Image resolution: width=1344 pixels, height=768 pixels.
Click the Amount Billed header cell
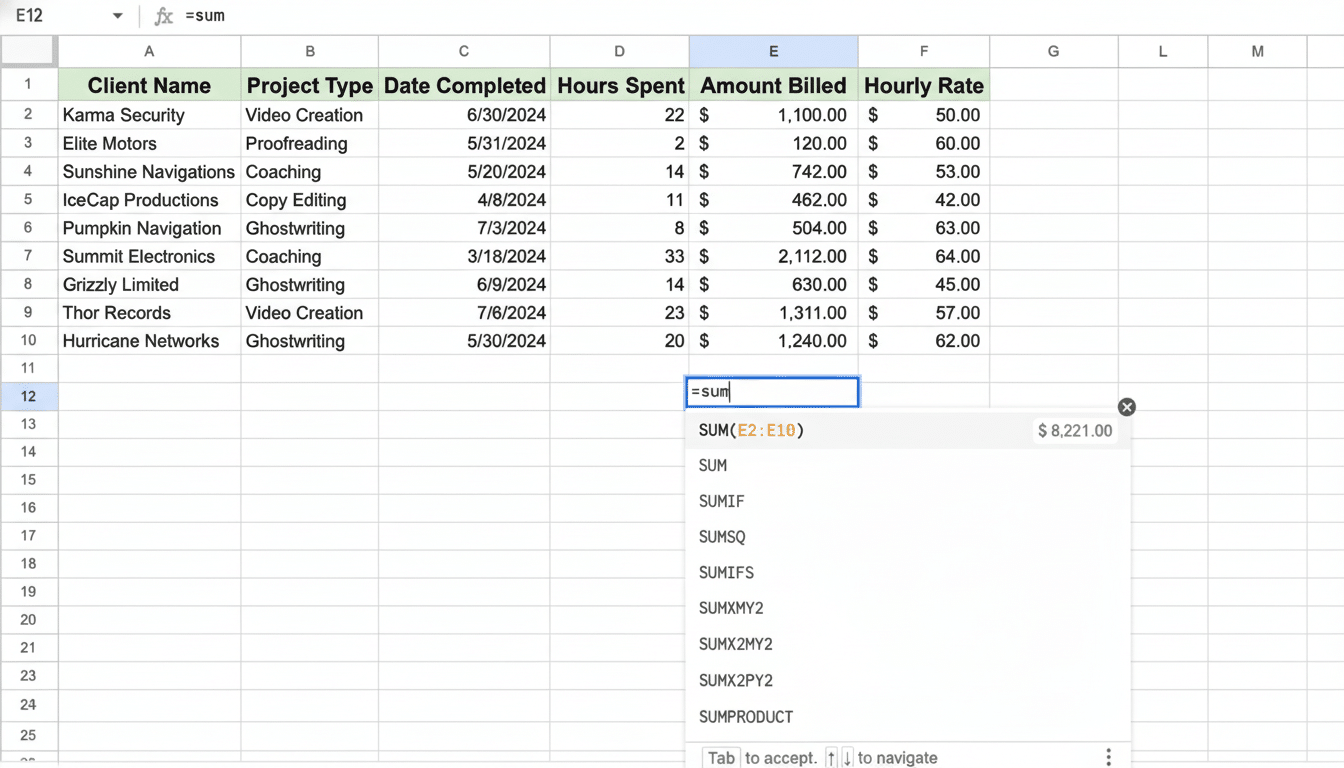[x=772, y=85]
